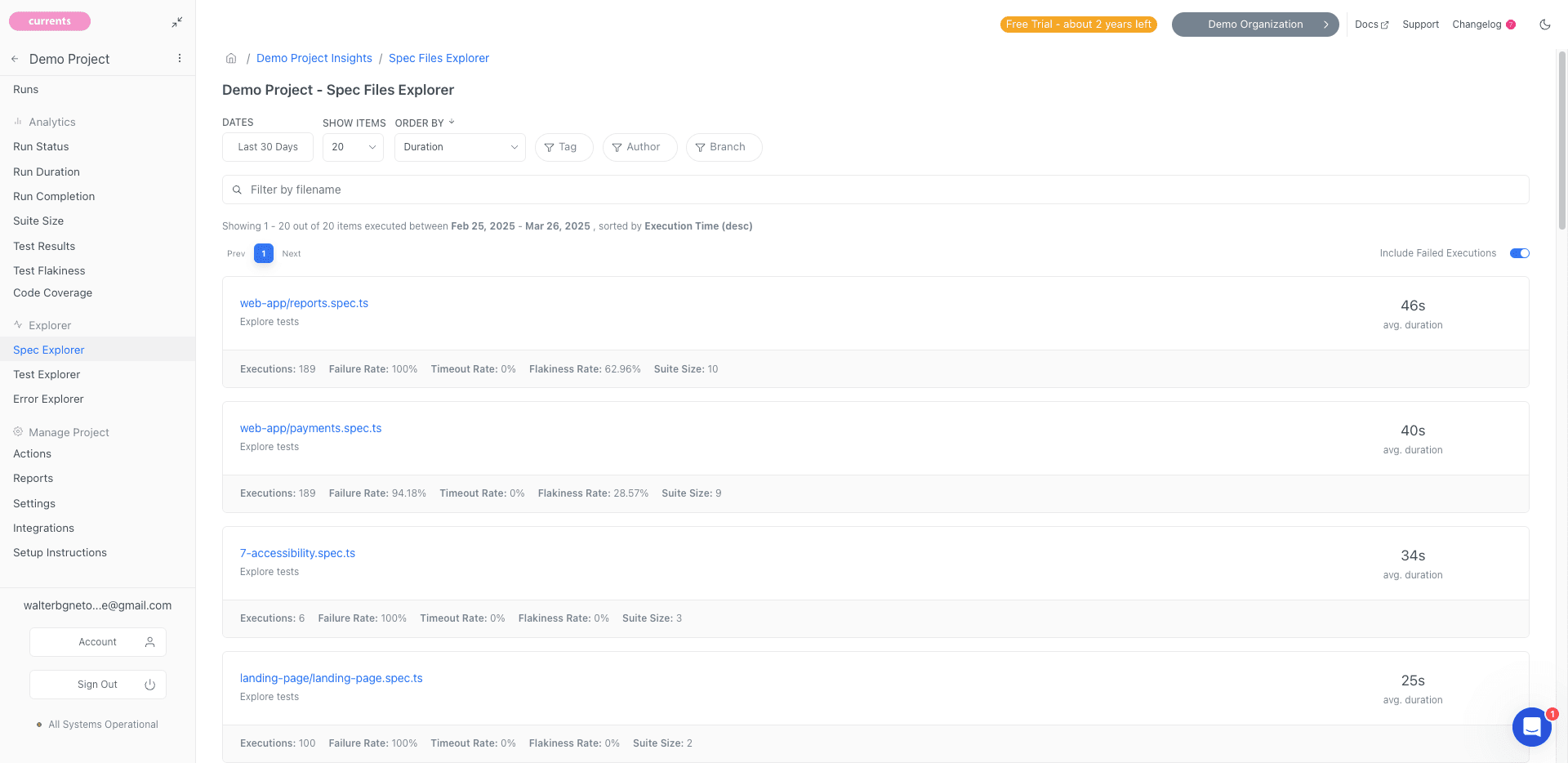Go to page 1 in pagination
Viewport: 1568px width, 763px height.
click(264, 253)
